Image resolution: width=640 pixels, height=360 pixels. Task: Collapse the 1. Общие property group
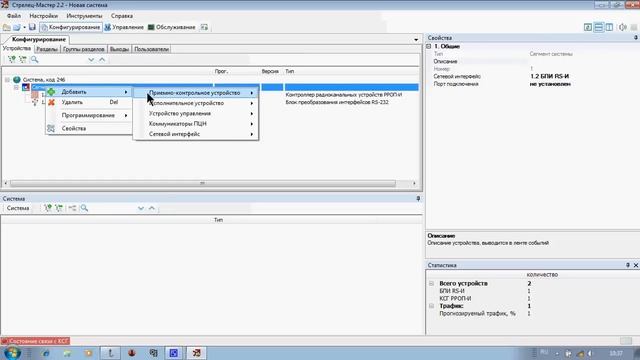click(x=429, y=47)
